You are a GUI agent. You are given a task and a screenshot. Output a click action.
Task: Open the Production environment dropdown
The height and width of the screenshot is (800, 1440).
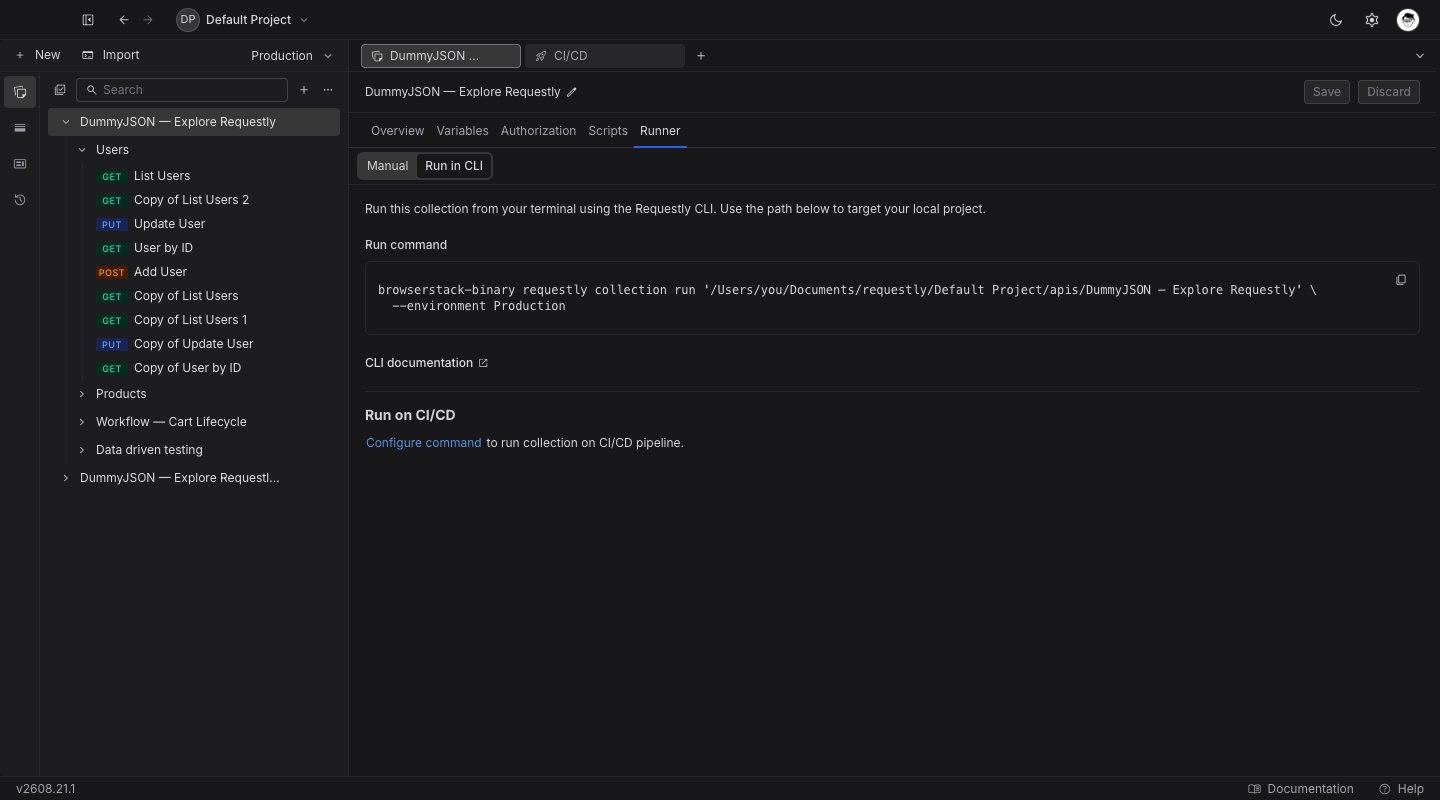(291, 56)
